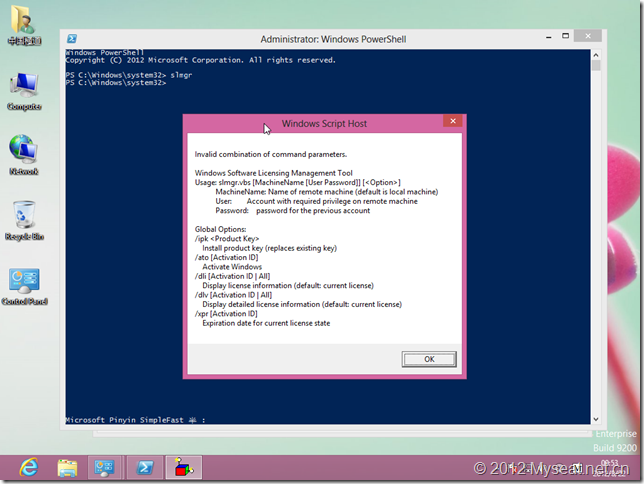Open File Explorer from the taskbar

pos(67,468)
